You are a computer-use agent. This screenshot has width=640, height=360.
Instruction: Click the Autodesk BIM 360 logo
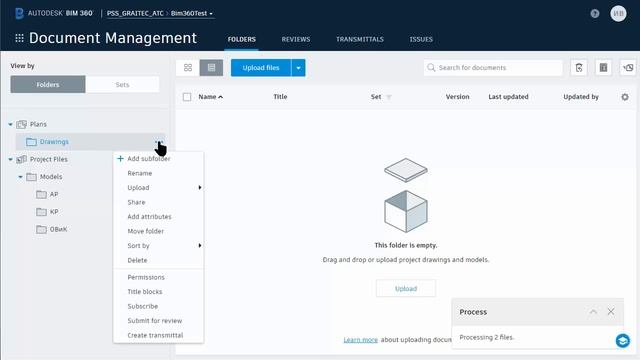[54, 13]
